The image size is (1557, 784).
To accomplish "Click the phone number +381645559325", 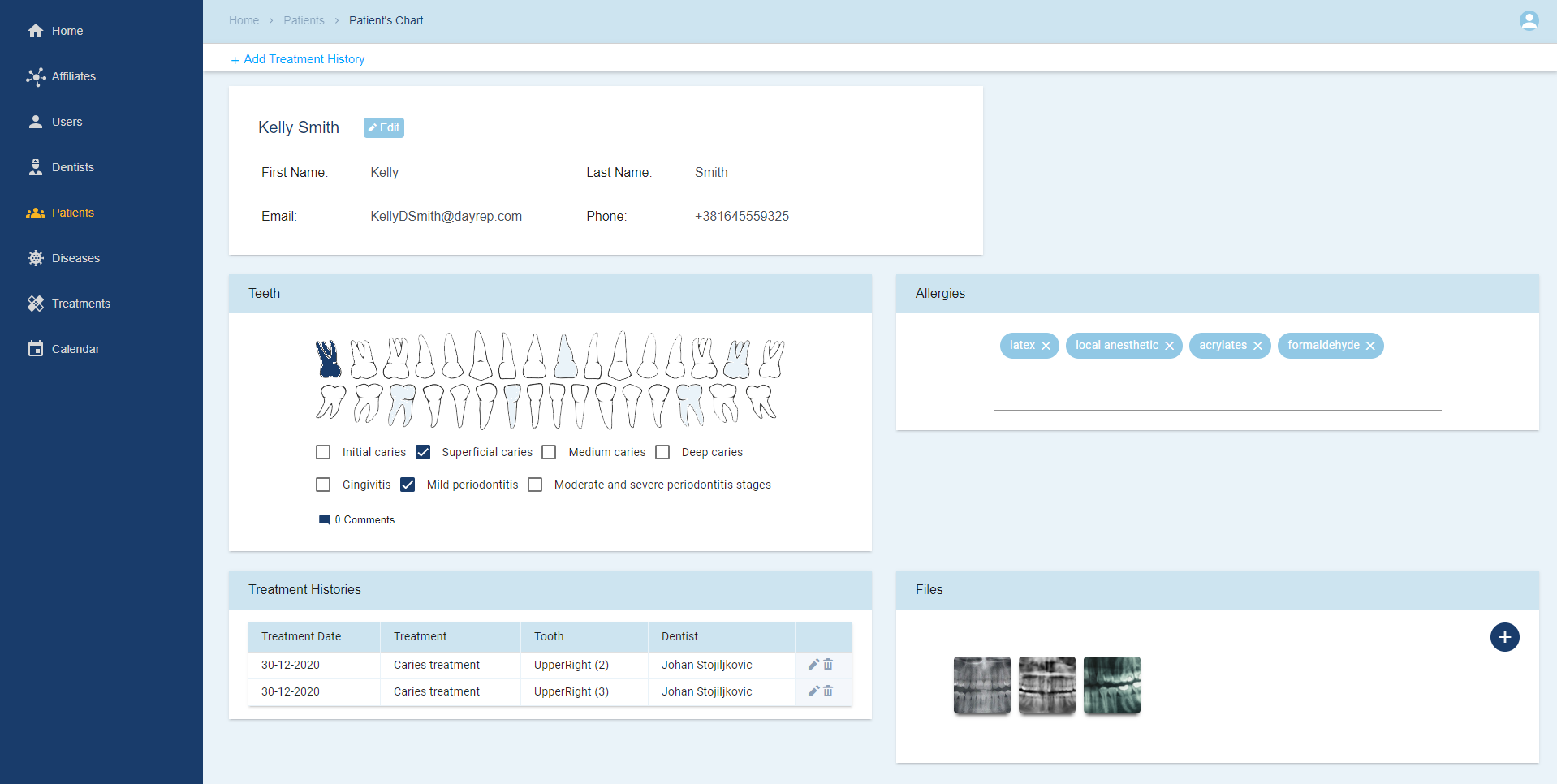I will 742,216.
